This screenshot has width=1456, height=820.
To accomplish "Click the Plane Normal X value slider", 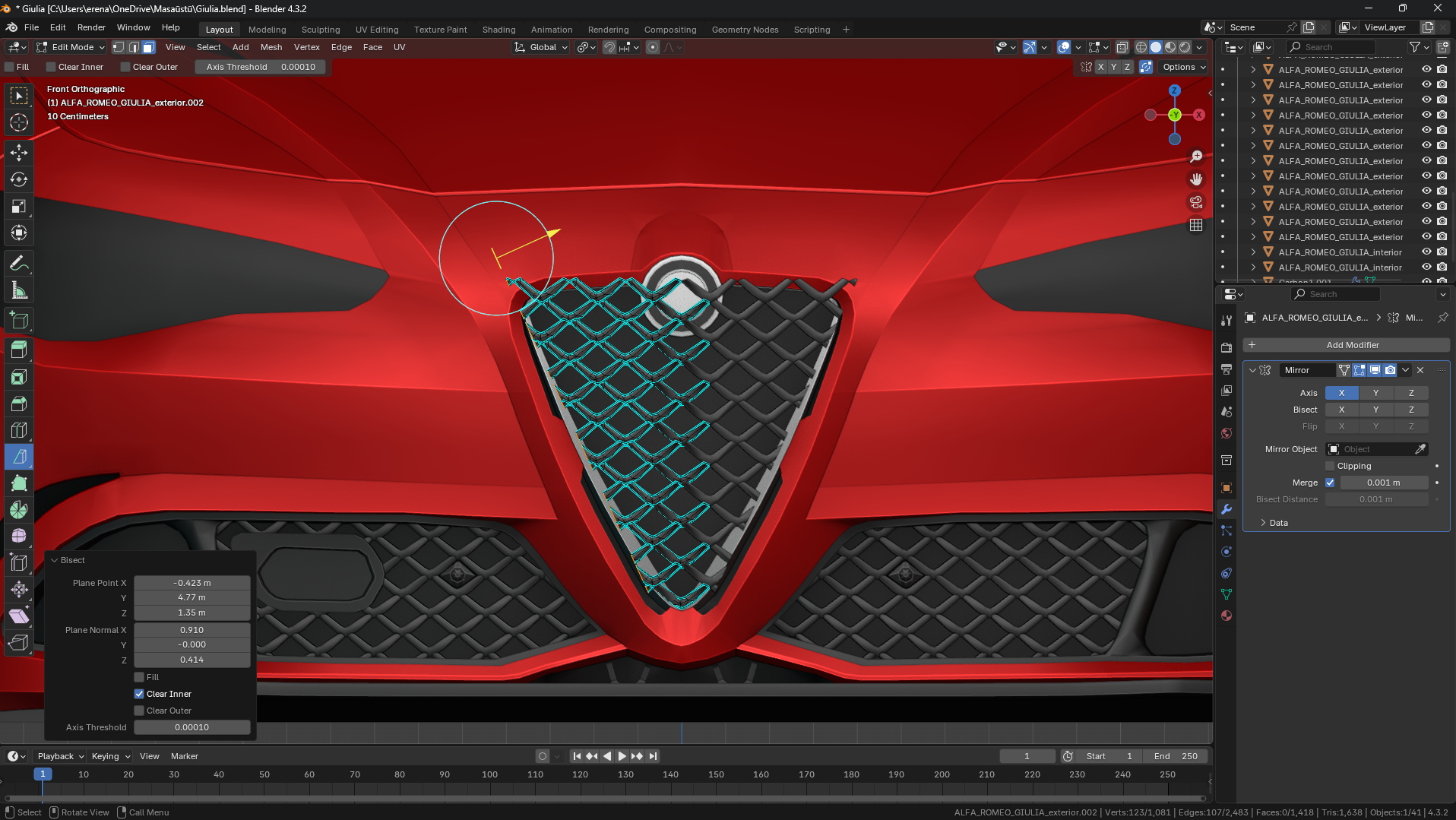I will click(x=192, y=630).
